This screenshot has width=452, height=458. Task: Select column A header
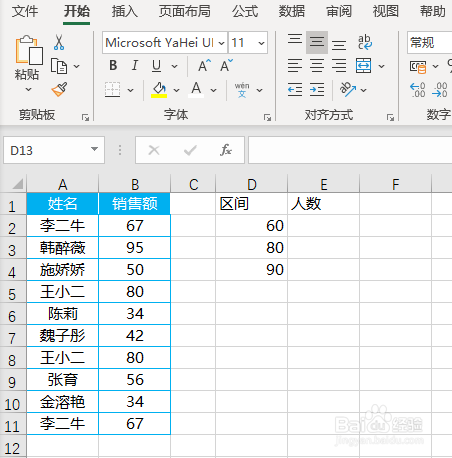63,184
